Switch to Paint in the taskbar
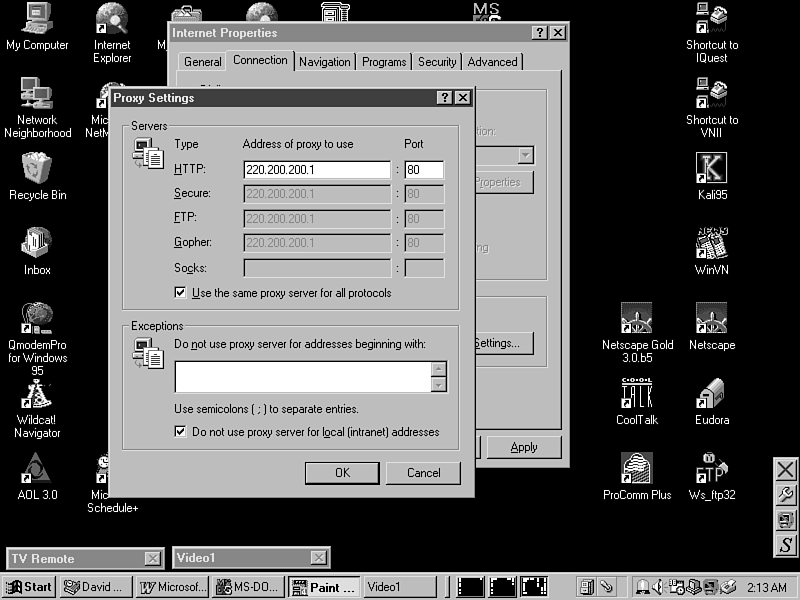 point(324,587)
